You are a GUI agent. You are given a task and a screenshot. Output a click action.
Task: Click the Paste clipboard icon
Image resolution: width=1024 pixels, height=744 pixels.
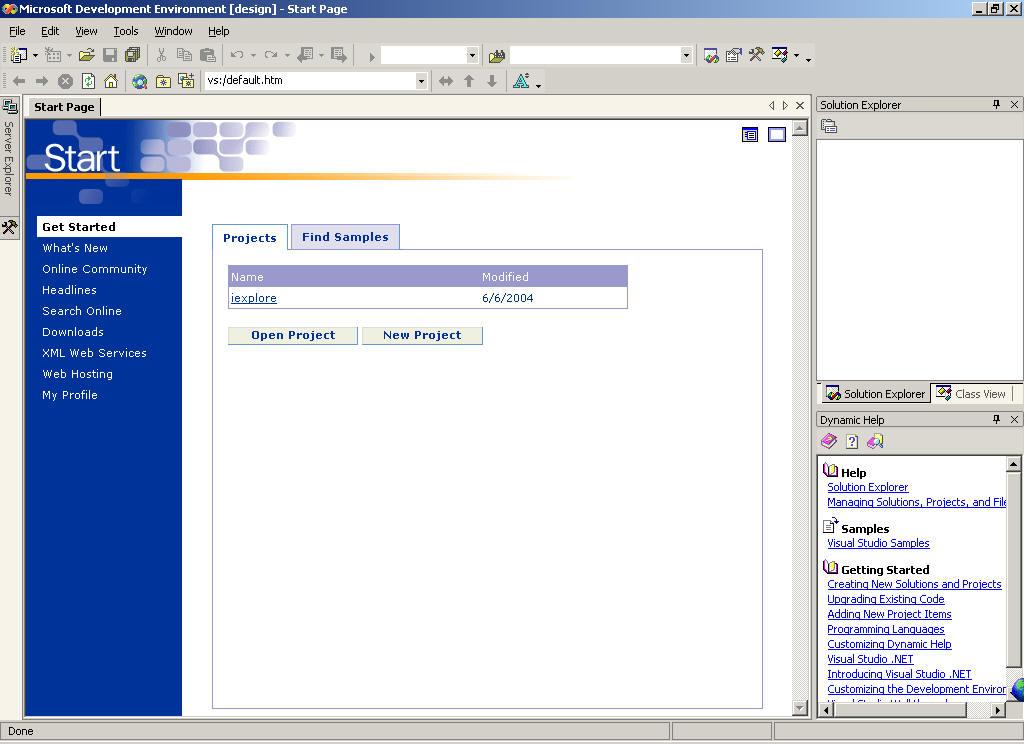pyautogui.click(x=208, y=56)
